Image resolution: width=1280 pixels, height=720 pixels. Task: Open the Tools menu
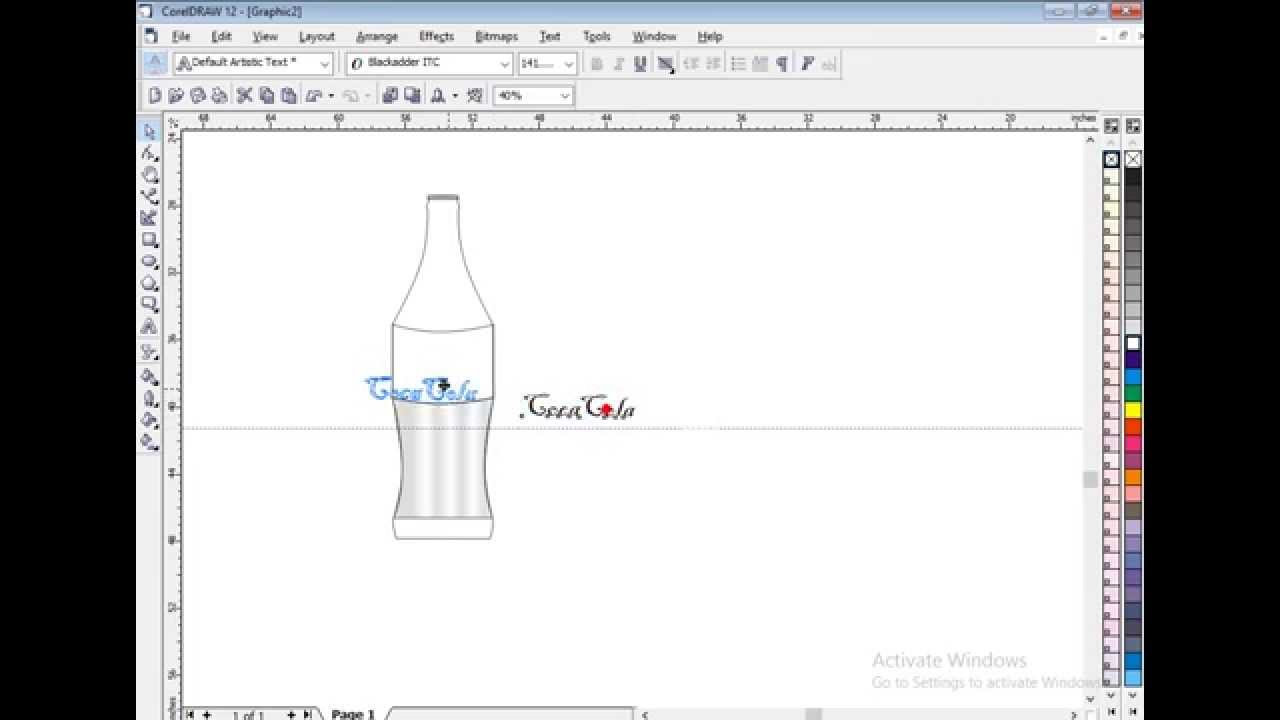click(x=597, y=36)
